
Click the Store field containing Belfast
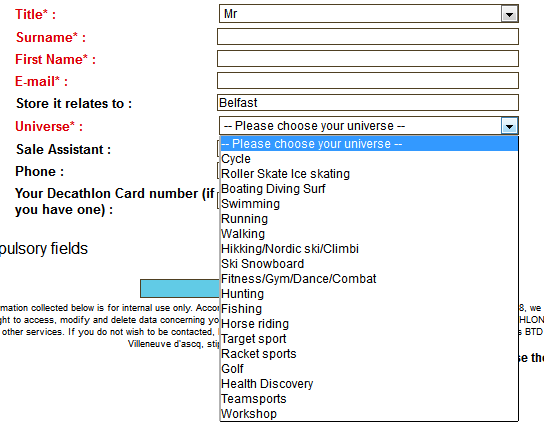(x=368, y=103)
